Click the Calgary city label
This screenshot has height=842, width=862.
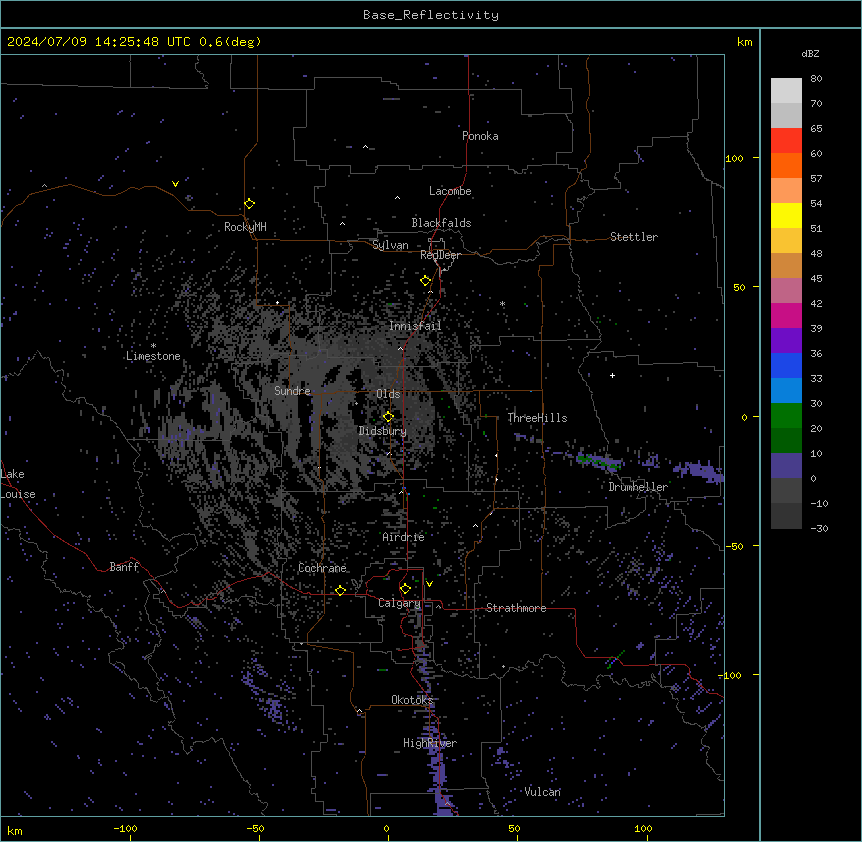(x=399, y=603)
